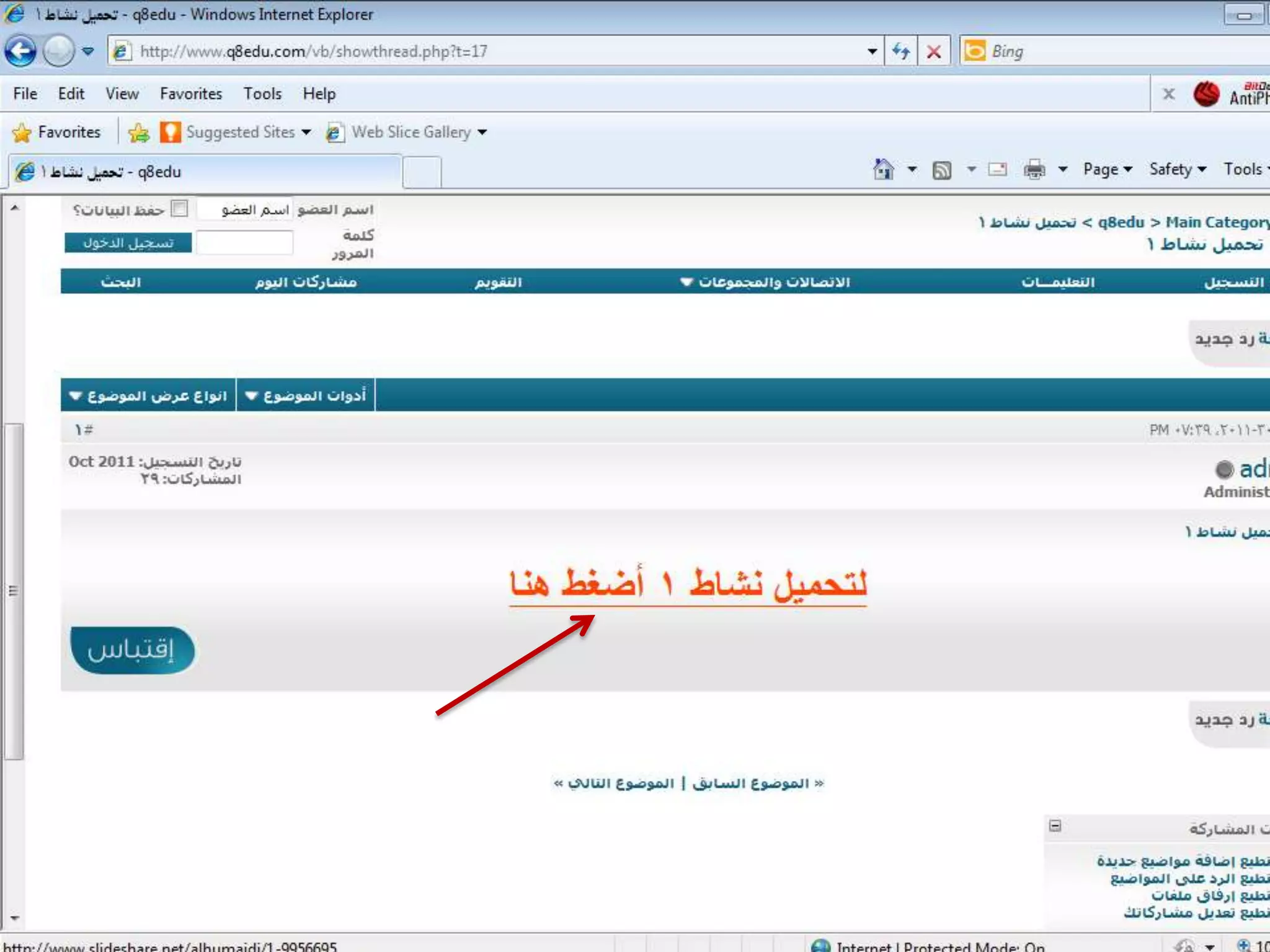This screenshot has width=1270, height=952.
Task: Click 'التقويم' calendar link
Action: (x=498, y=282)
